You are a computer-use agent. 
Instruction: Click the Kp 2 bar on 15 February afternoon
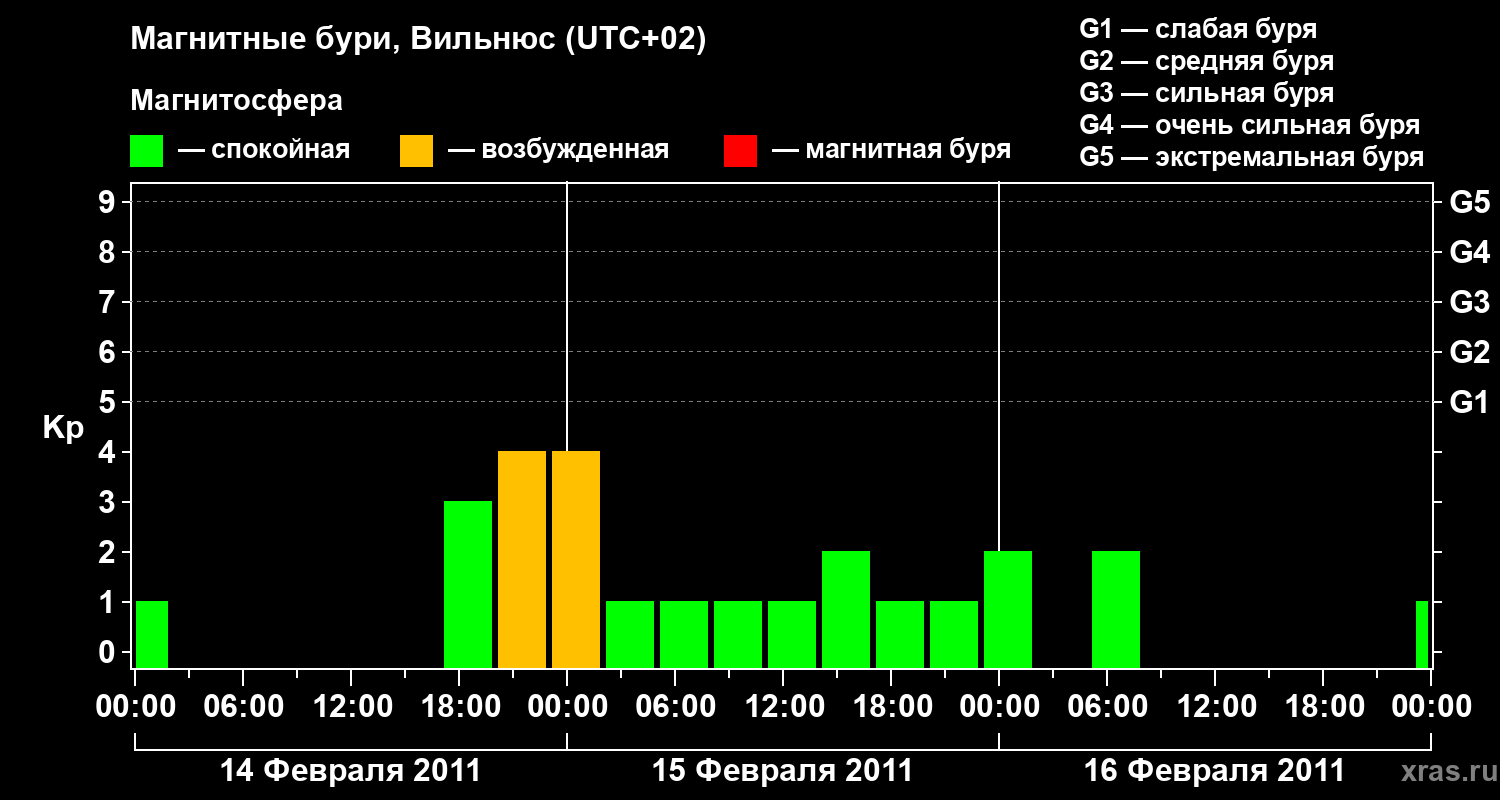846,609
